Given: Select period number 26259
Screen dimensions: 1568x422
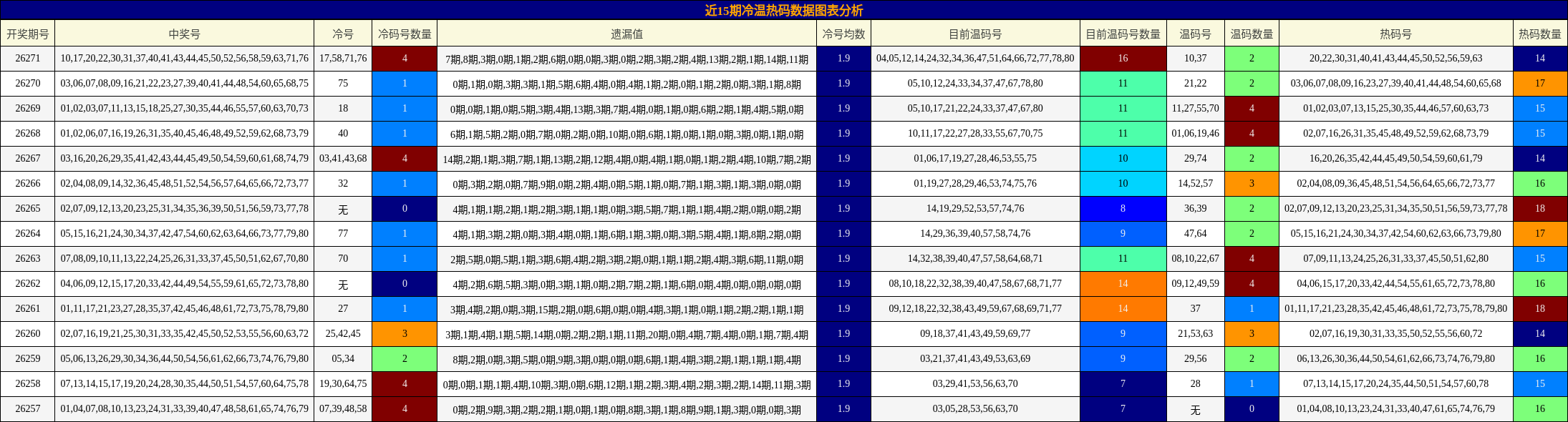Looking at the screenshot, I should pyautogui.click(x=28, y=359).
